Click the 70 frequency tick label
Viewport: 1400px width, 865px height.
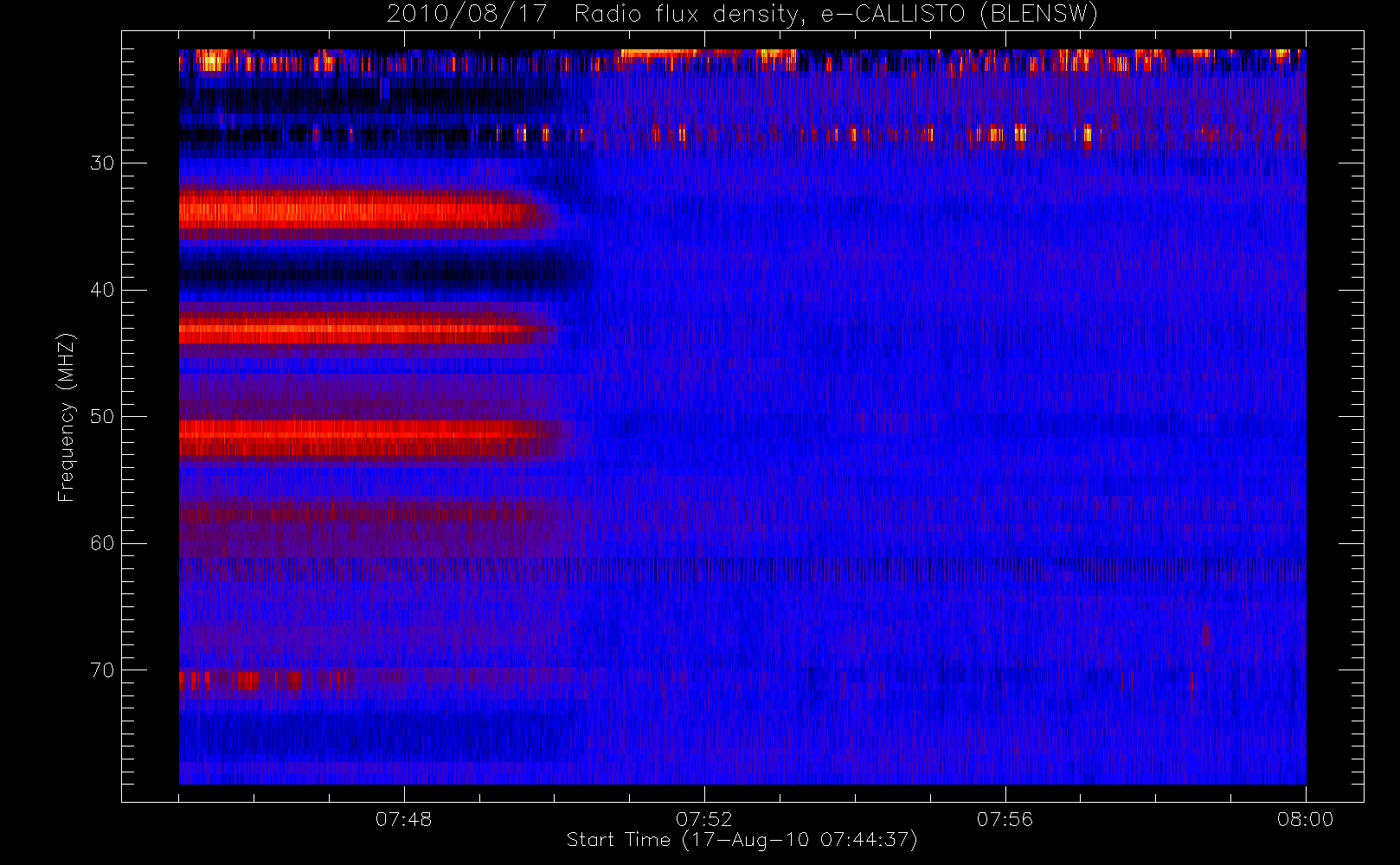click(x=102, y=670)
